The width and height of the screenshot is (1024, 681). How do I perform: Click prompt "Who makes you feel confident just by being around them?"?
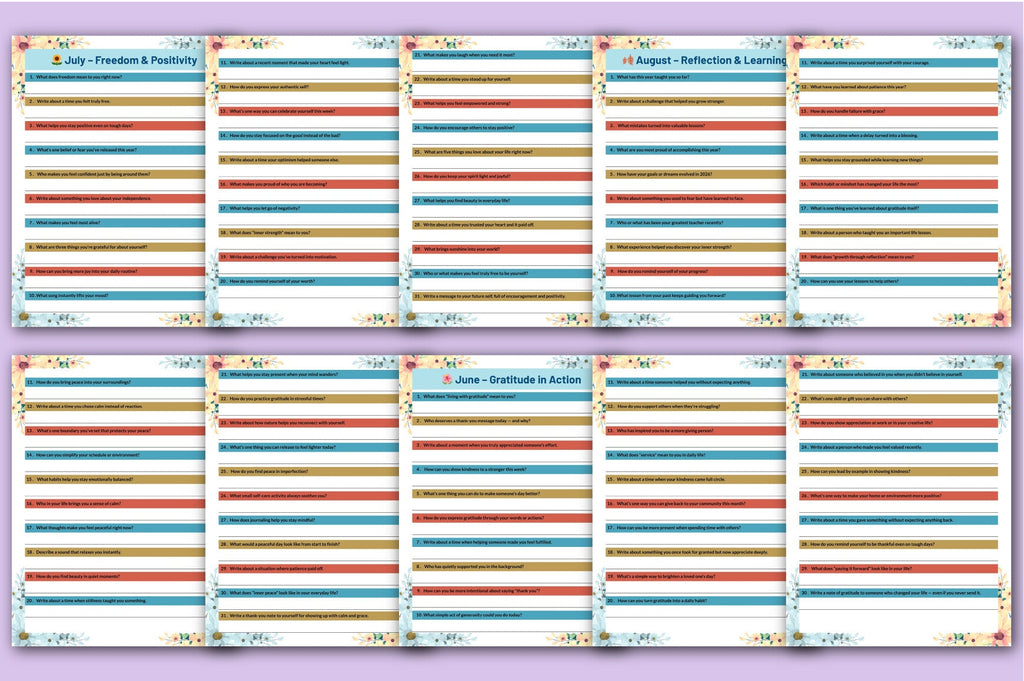(x=115, y=174)
